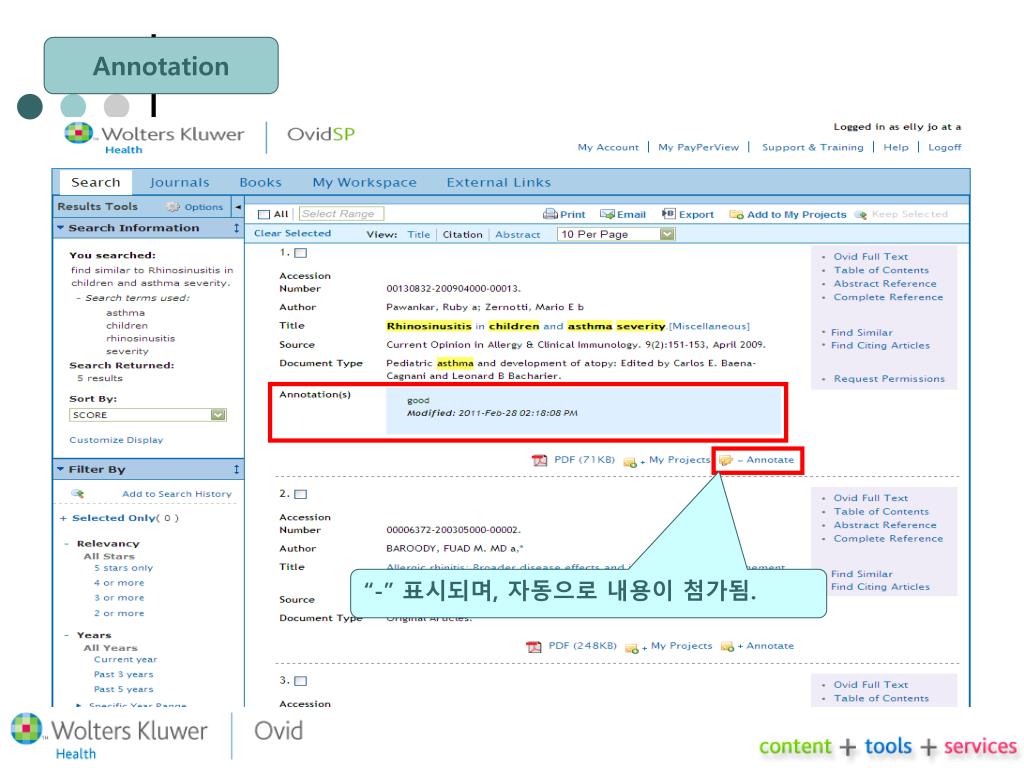The width and height of the screenshot is (1024, 768).
Task: Open Abstract Reference for result 1
Action: point(885,283)
